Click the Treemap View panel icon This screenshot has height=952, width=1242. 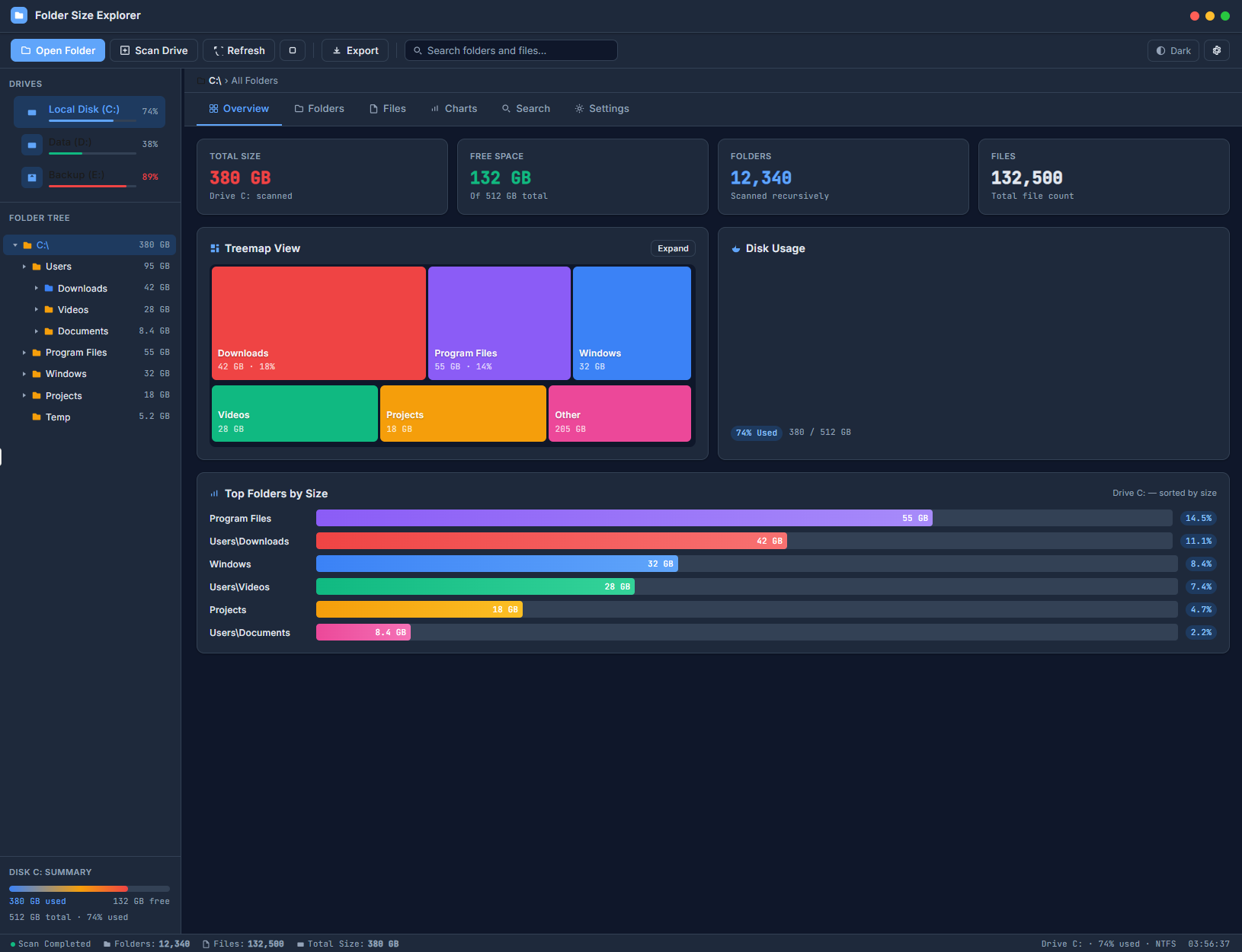(x=214, y=248)
